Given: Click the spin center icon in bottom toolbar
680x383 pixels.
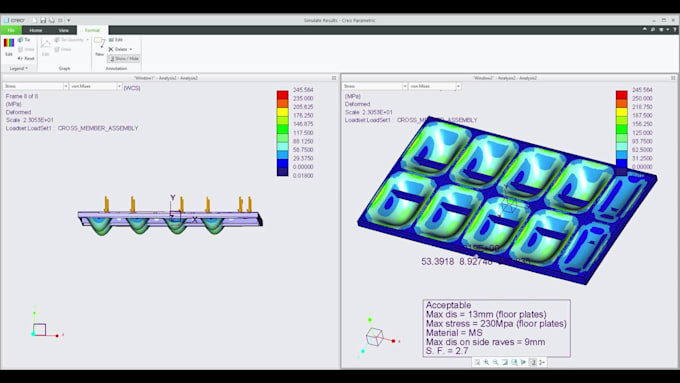Looking at the screenshot, I should 542,362.
